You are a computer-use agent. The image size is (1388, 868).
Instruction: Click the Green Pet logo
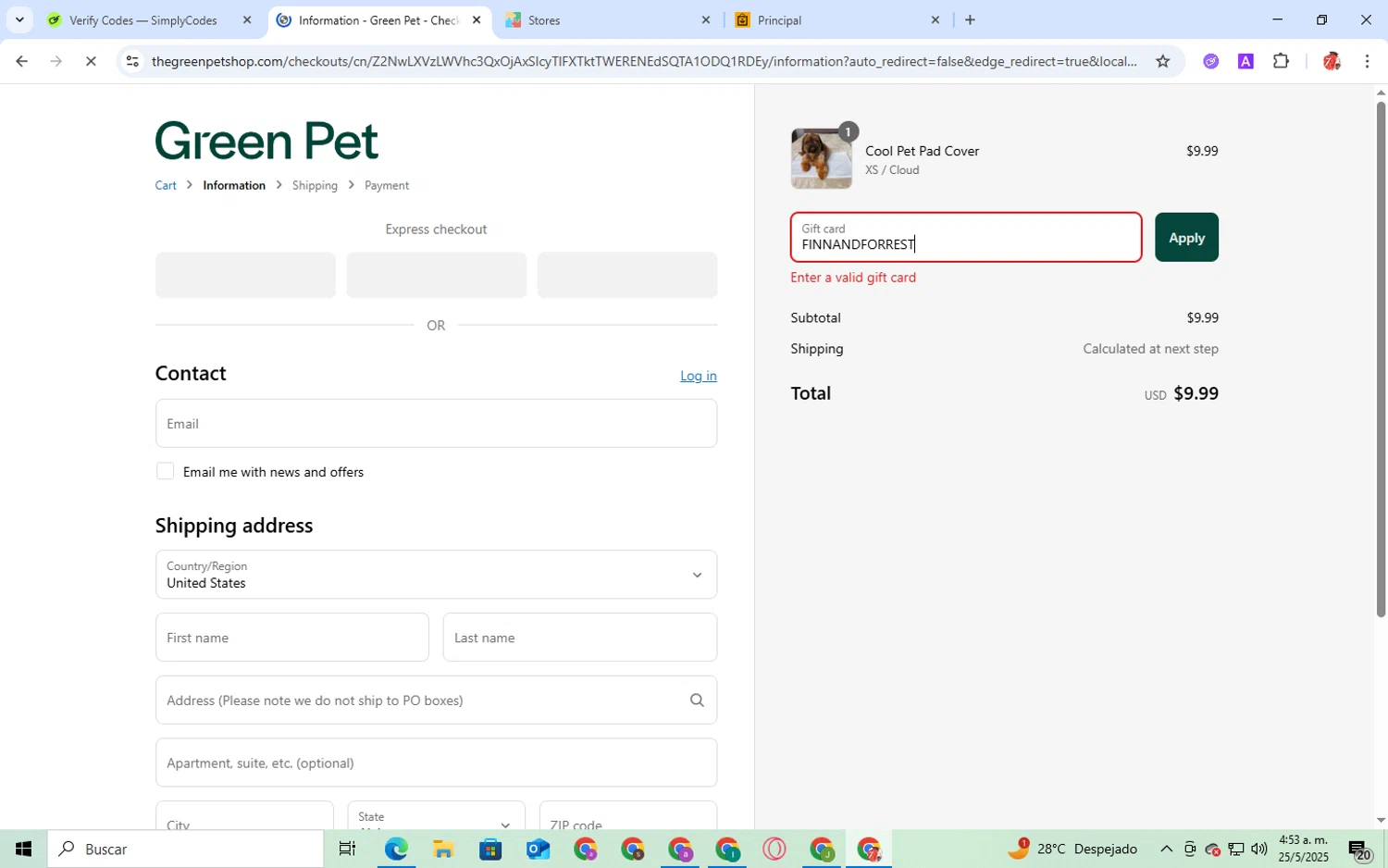[x=266, y=141]
